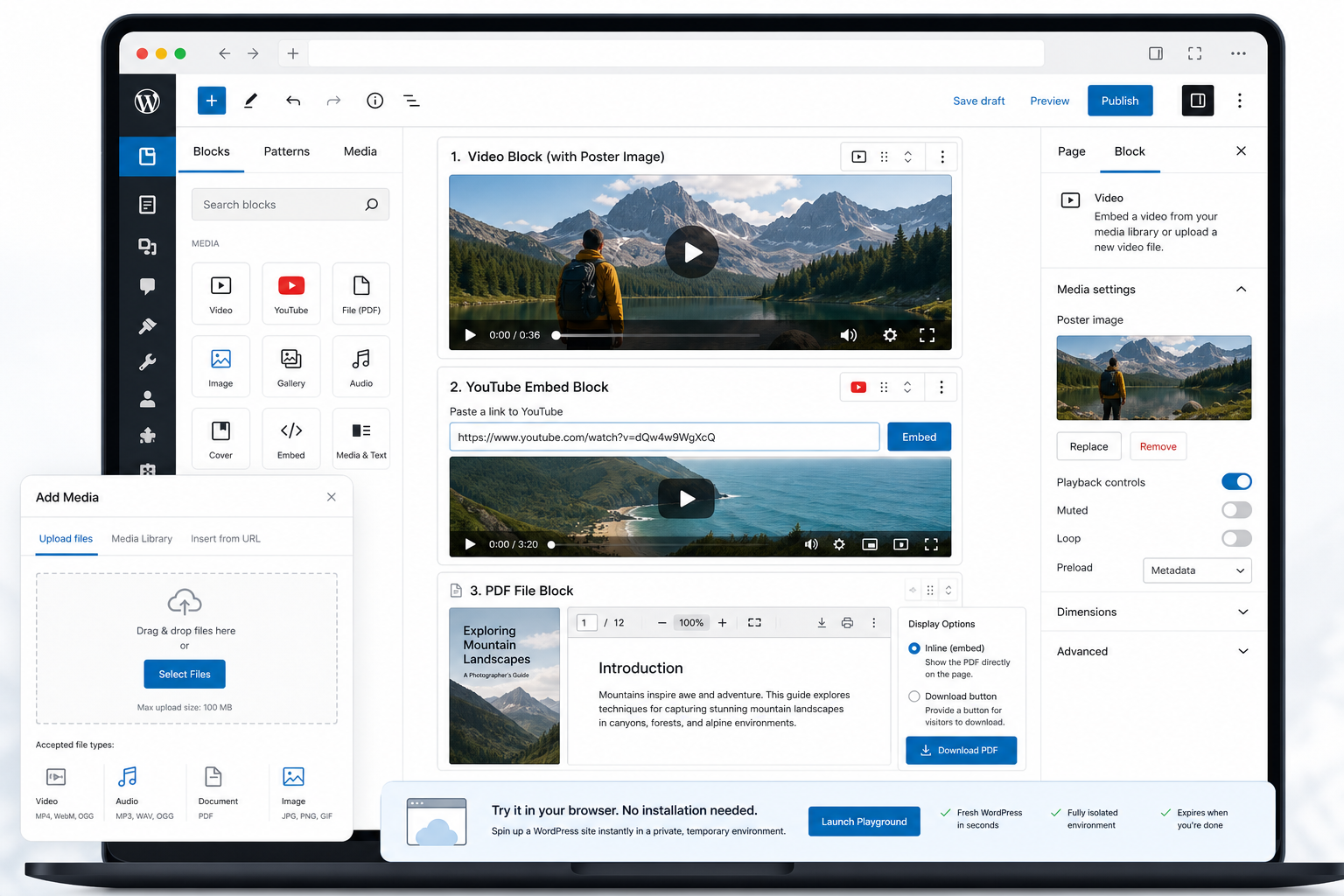Image resolution: width=1344 pixels, height=896 pixels.
Task: Insert a Gallery block
Action: [x=291, y=367]
